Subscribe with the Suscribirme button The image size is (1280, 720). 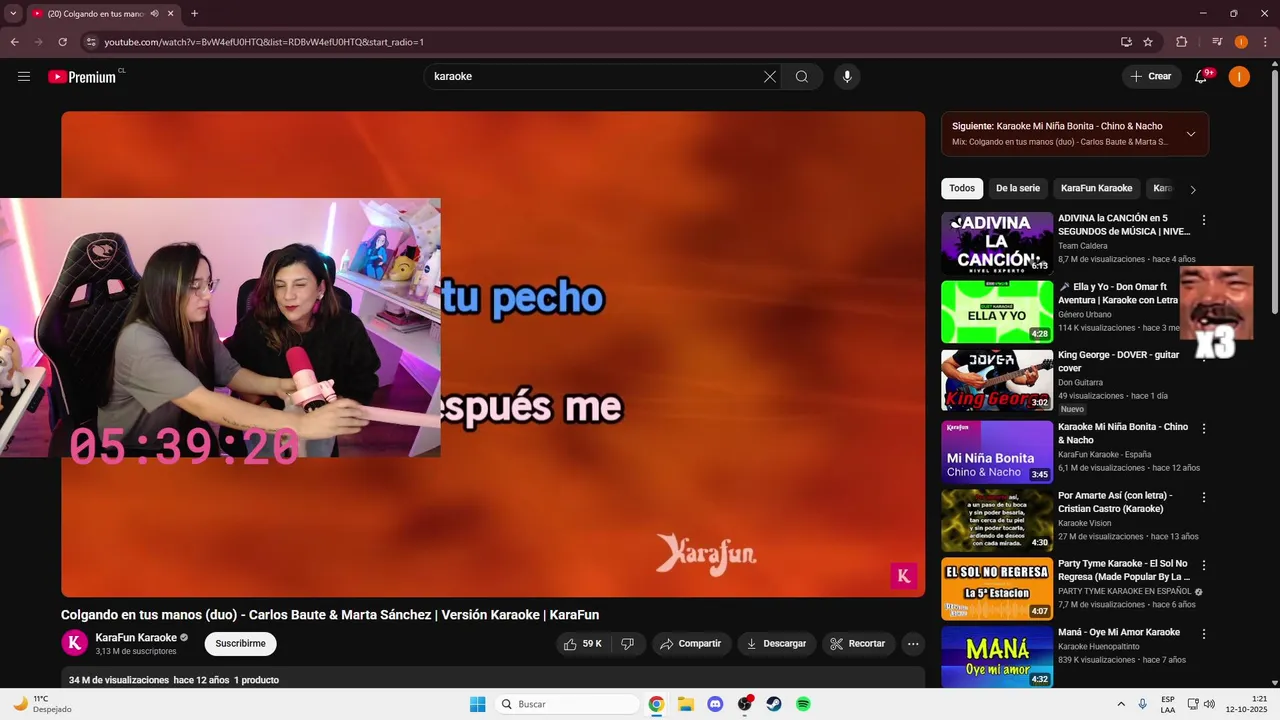(x=241, y=643)
